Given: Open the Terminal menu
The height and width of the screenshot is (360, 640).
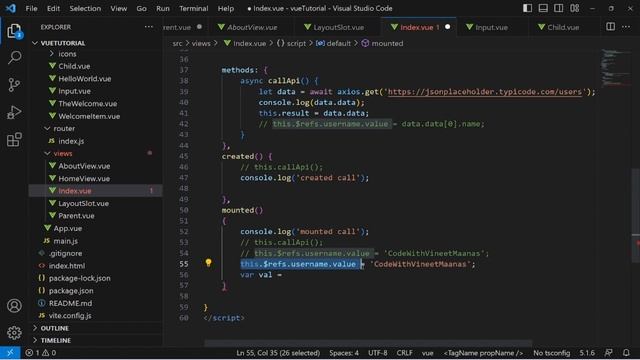Looking at the screenshot, I should pos(193,8).
